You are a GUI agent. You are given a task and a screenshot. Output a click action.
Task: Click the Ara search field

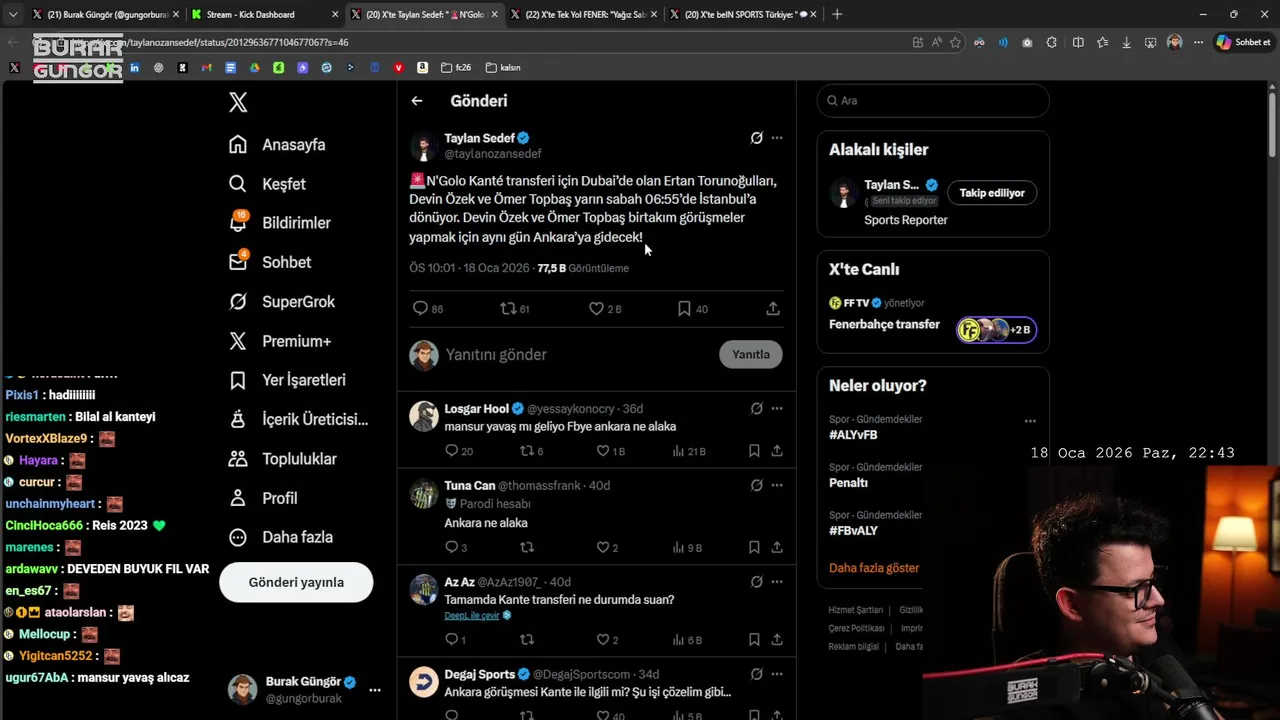[x=933, y=101]
